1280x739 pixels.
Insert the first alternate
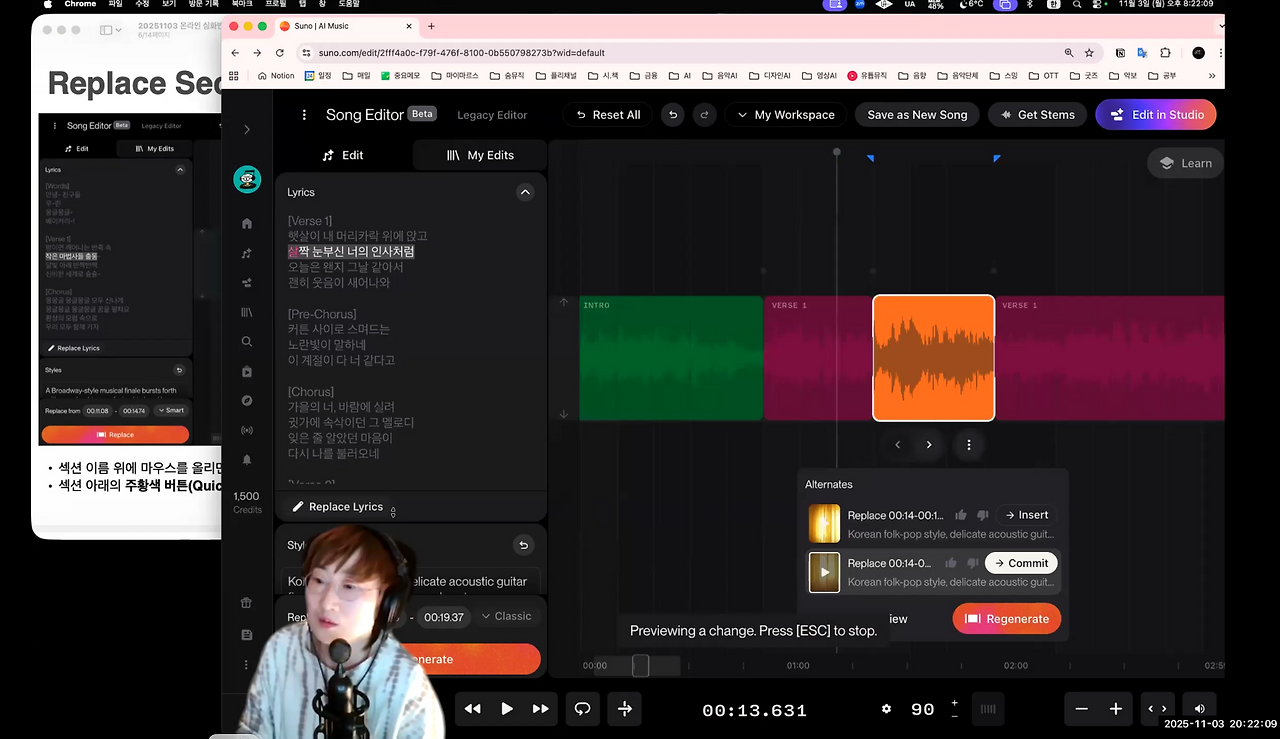click(1026, 515)
